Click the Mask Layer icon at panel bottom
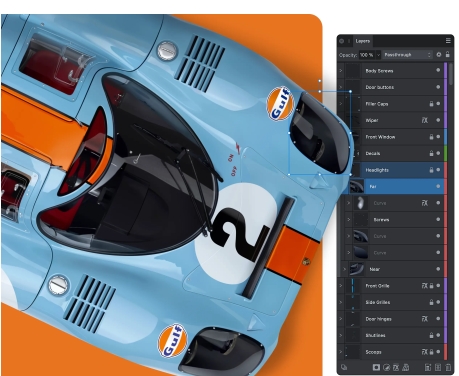Screen dimensions: 459x376 (376, 367)
